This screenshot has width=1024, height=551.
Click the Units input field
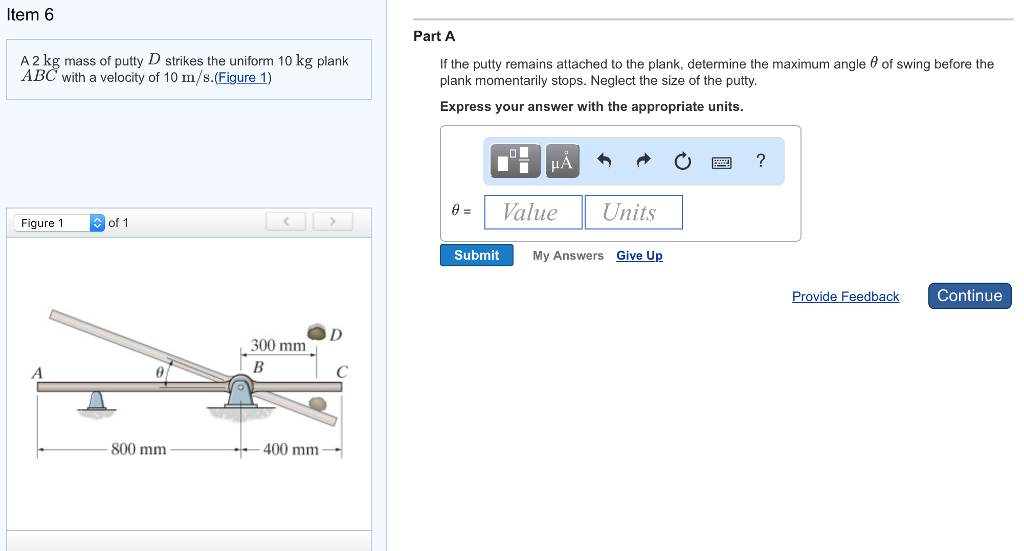pyautogui.click(x=633, y=212)
